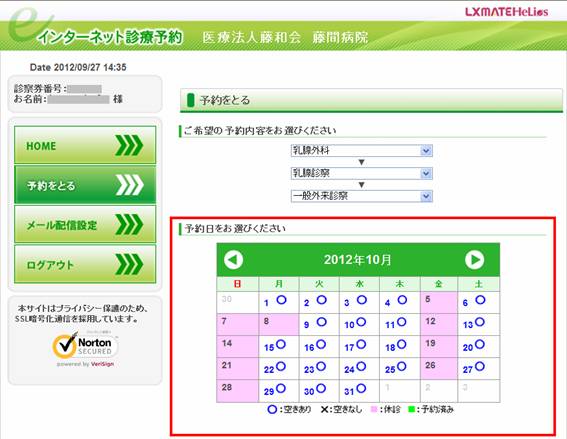567x439 pixels.
Task: Go to previous month with left arrow
Action: pyautogui.click(x=233, y=260)
